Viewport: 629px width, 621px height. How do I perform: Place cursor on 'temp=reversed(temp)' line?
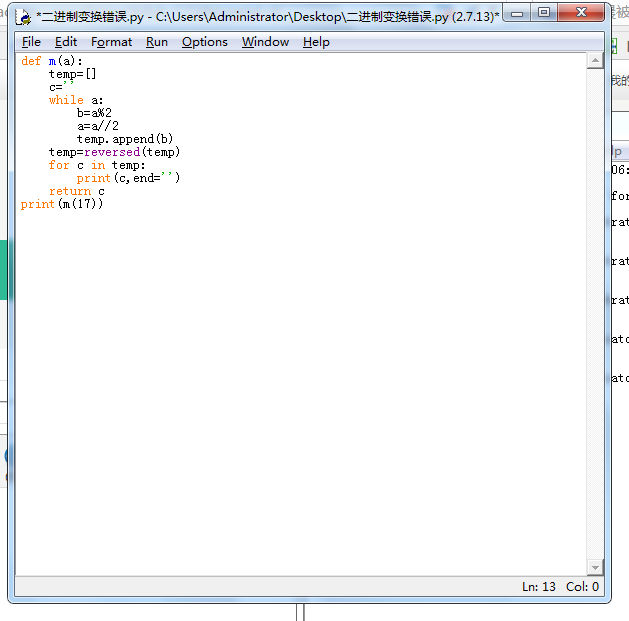(114, 152)
